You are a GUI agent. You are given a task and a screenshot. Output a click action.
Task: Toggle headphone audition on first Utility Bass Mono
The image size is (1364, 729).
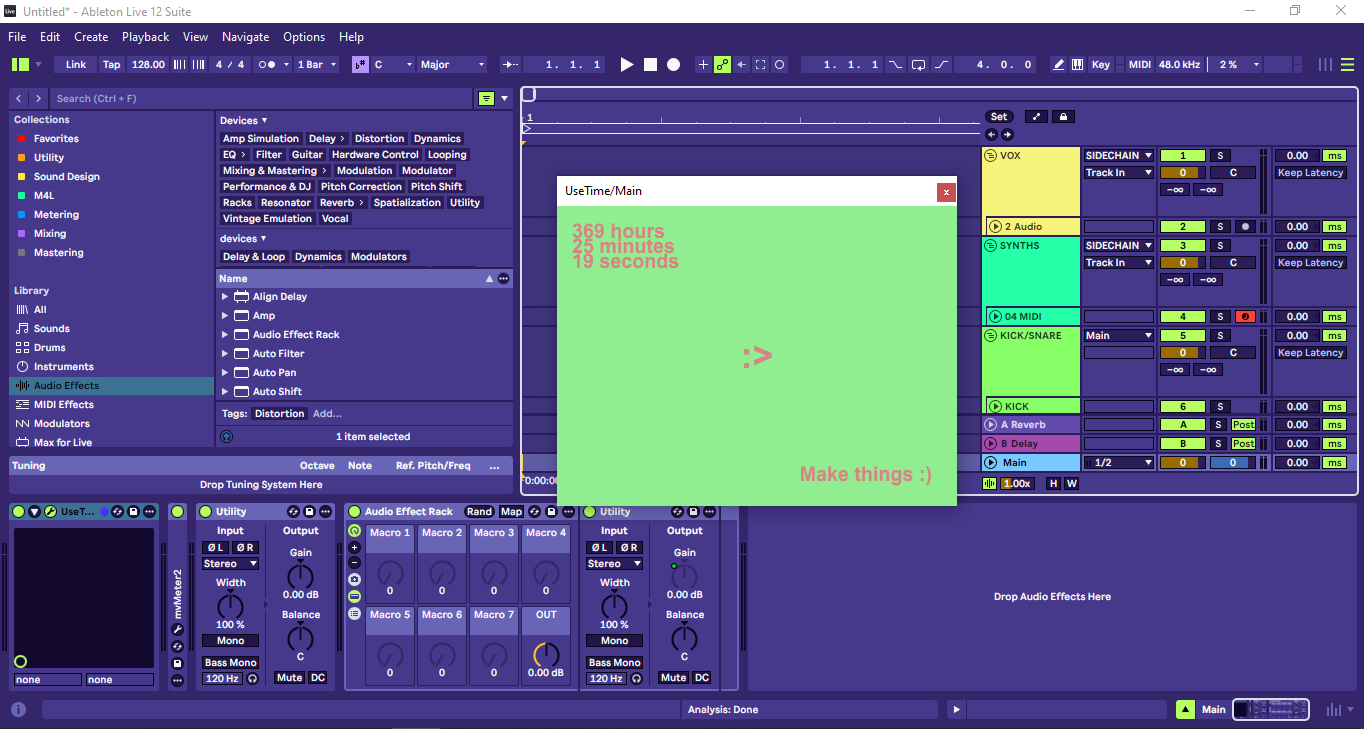(x=252, y=678)
